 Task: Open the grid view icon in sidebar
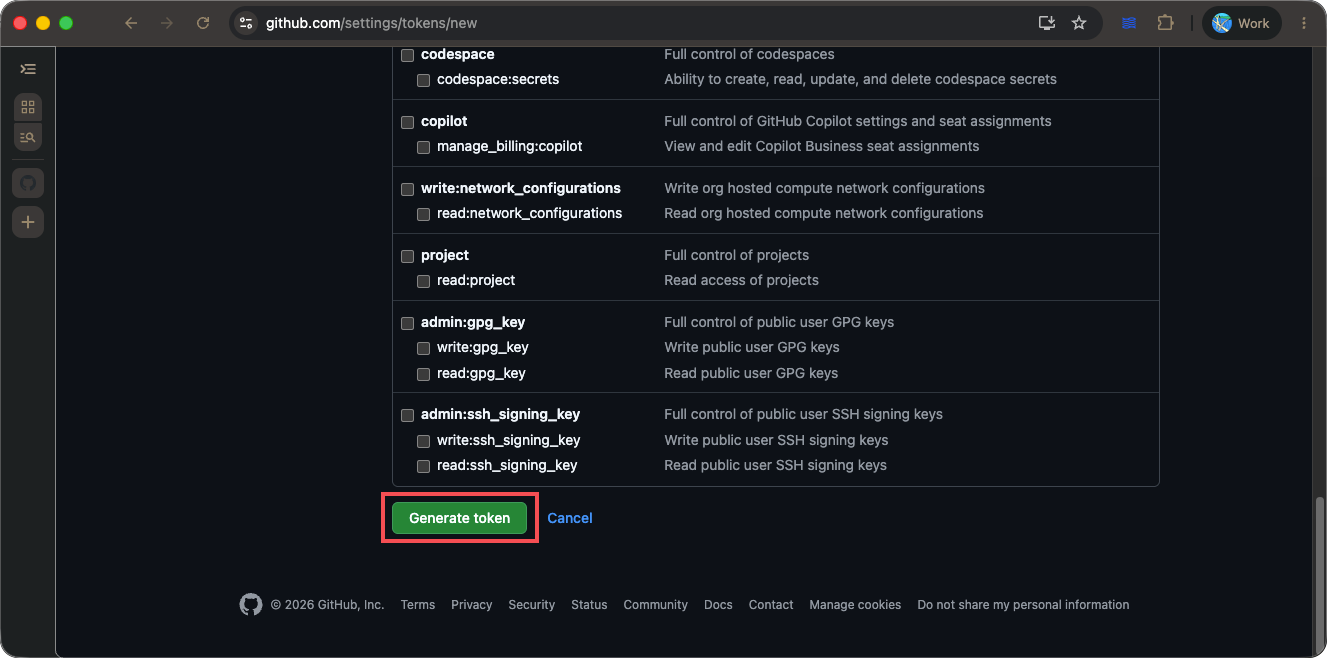pyautogui.click(x=28, y=107)
